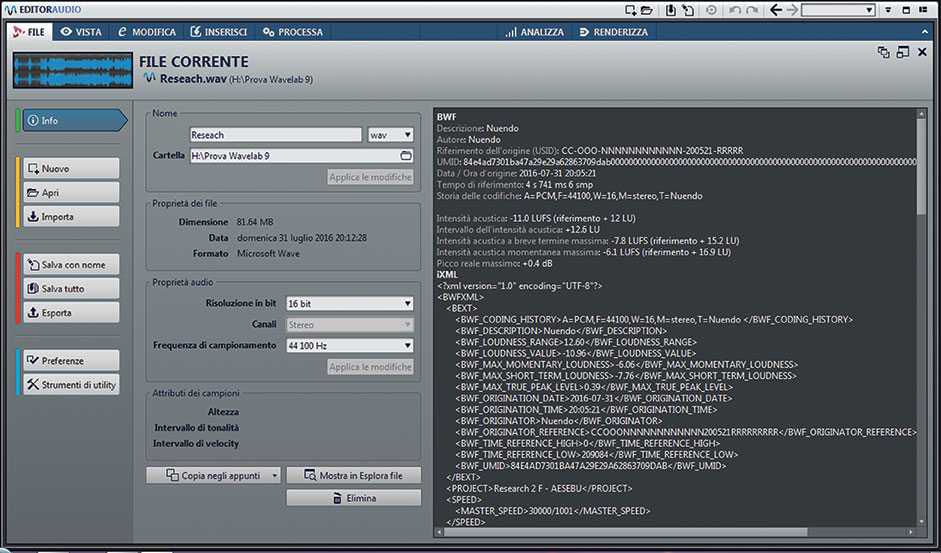Open the Copia negli appunti dropdown
Image resolution: width=941 pixels, height=553 pixels.
[275, 475]
